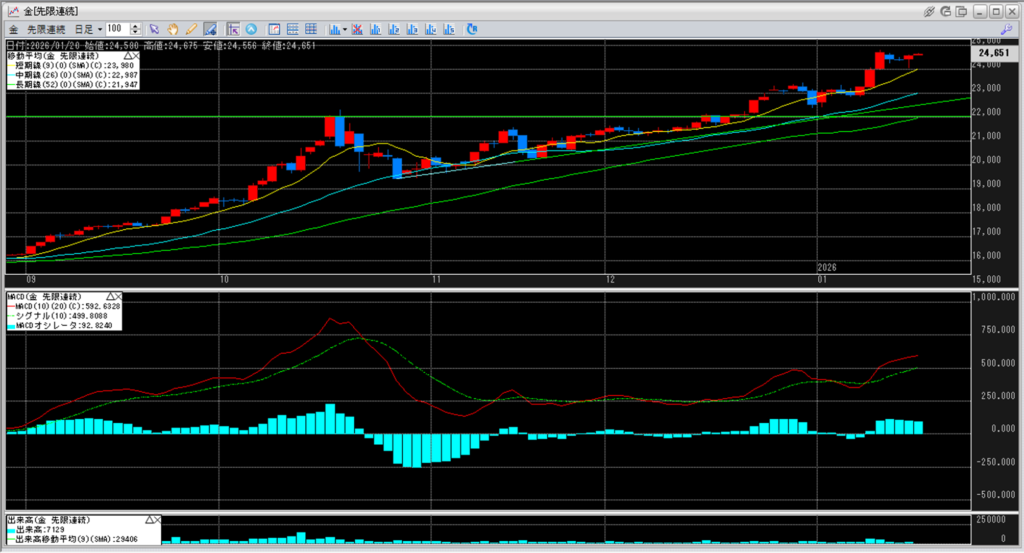Click the reload icon in title bar
The height and width of the screenshot is (553, 1024).
tap(945, 10)
